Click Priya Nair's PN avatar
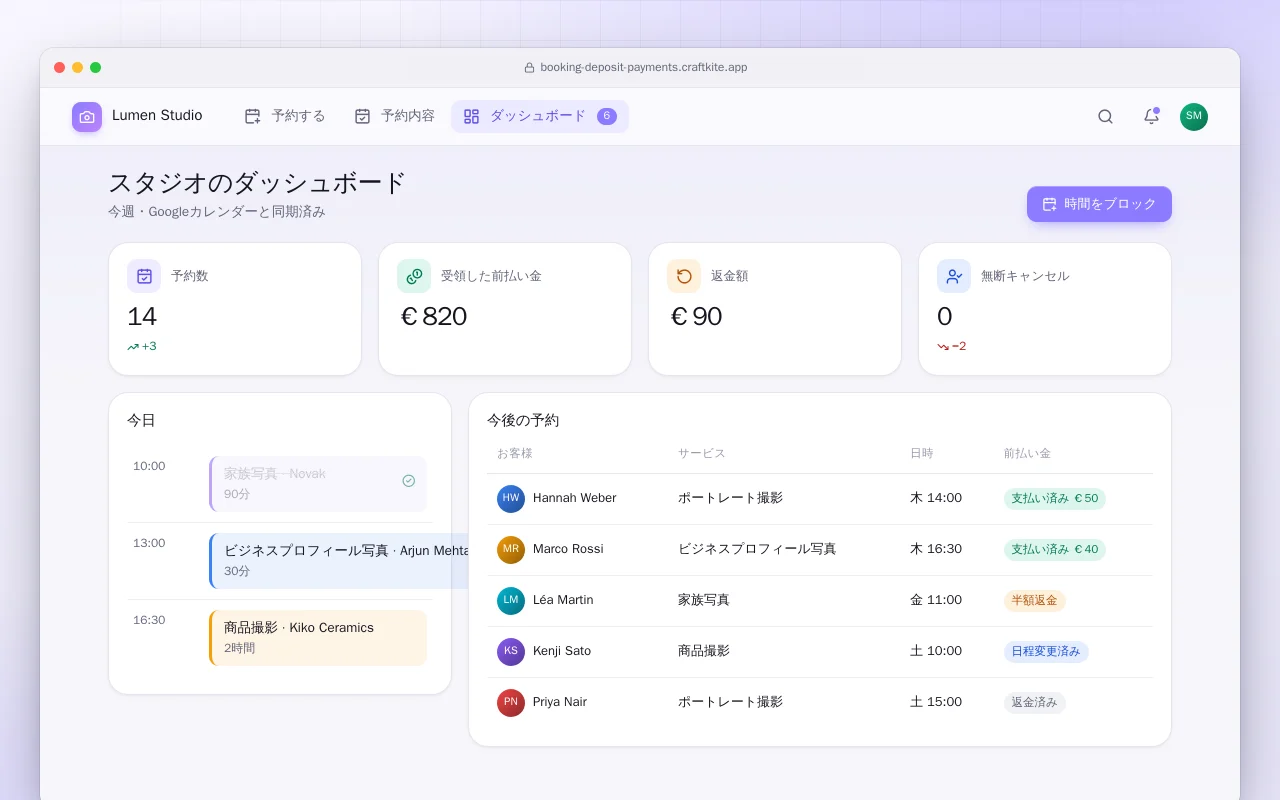The width and height of the screenshot is (1280, 800). (x=511, y=703)
